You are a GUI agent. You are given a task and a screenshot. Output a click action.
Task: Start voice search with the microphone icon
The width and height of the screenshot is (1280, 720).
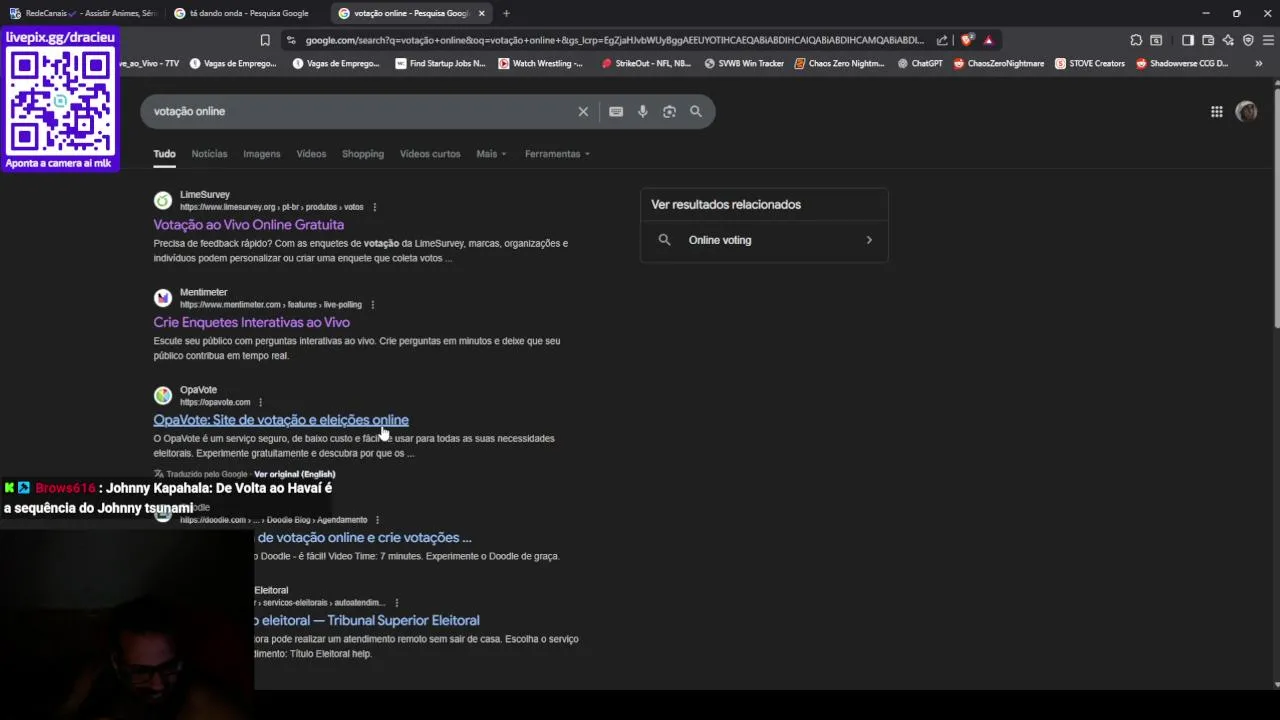pos(643,112)
